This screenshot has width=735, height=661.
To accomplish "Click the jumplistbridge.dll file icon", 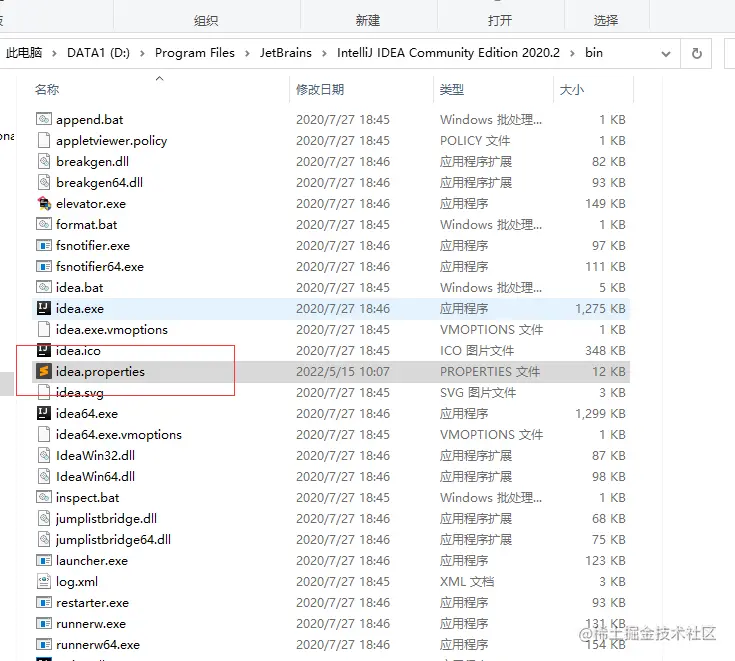I will pyautogui.click(x=44, y=518).
